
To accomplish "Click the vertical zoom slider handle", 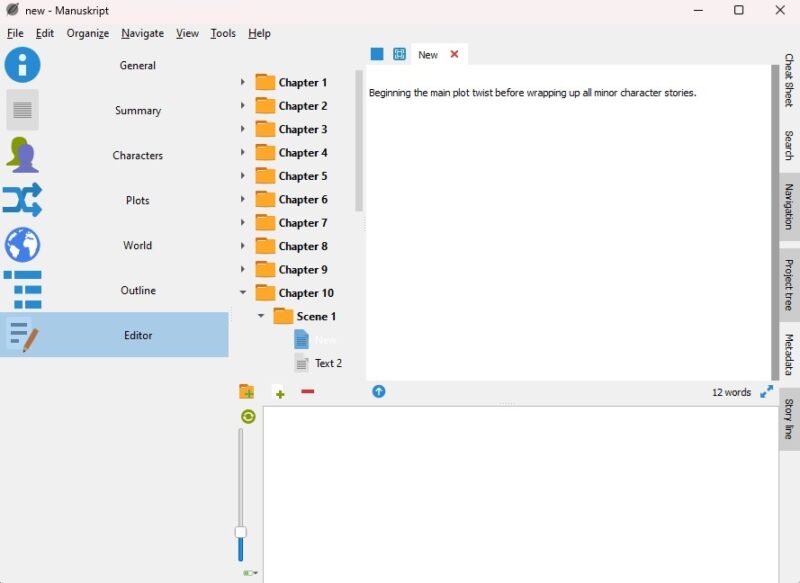I will coord(241,531).
